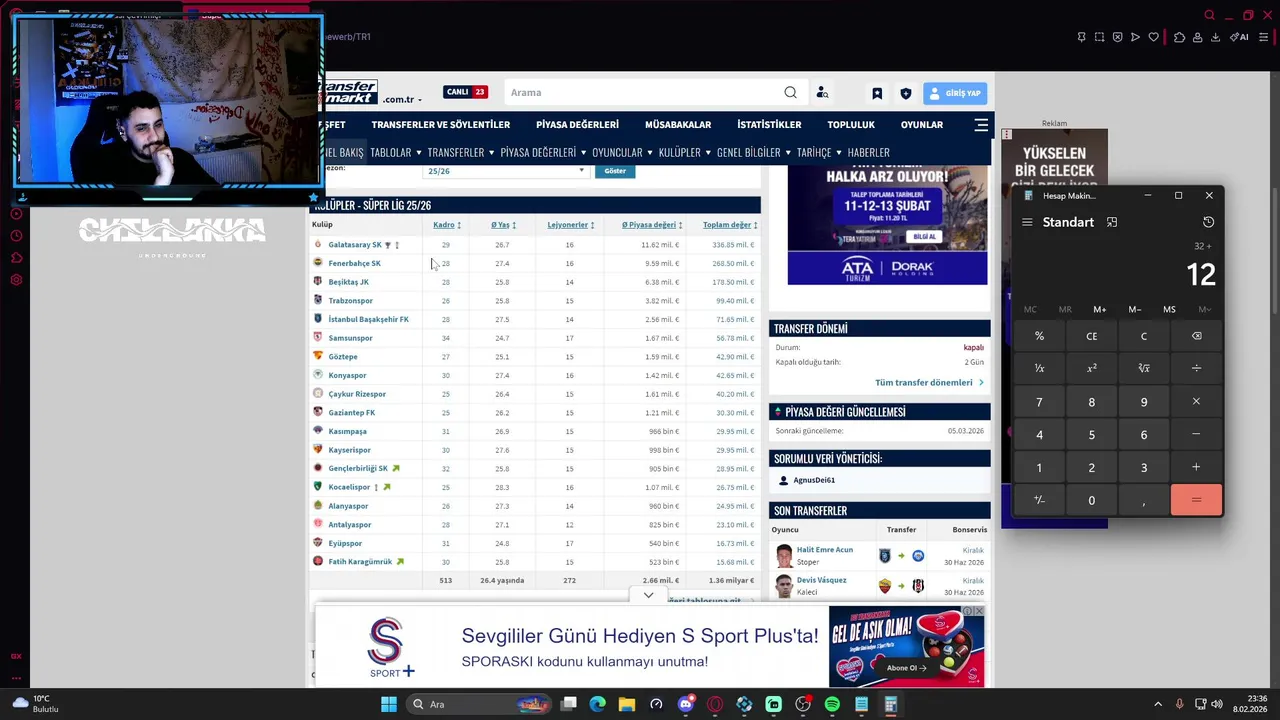1280x720 pixels.
Task: Expand the GENEL BİLGİLER submenu
Action: 788,153
